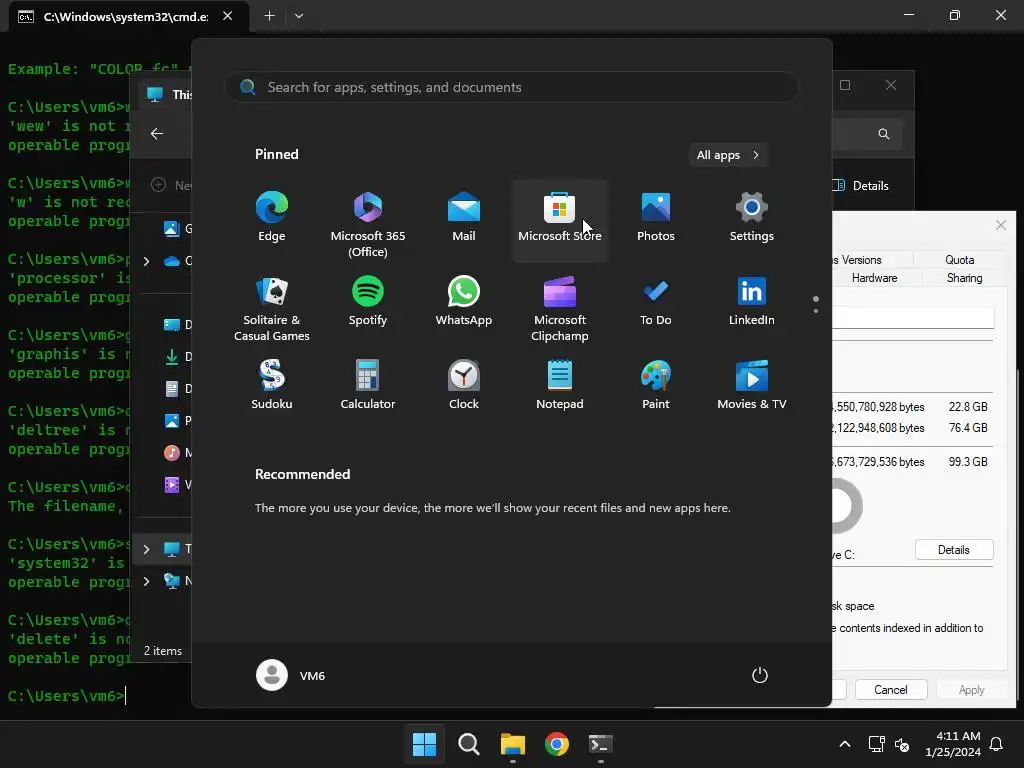The height and width of the screenshot is (768, 1024).
Task: Open the clock and date flyout
Action: pos(953,744)
